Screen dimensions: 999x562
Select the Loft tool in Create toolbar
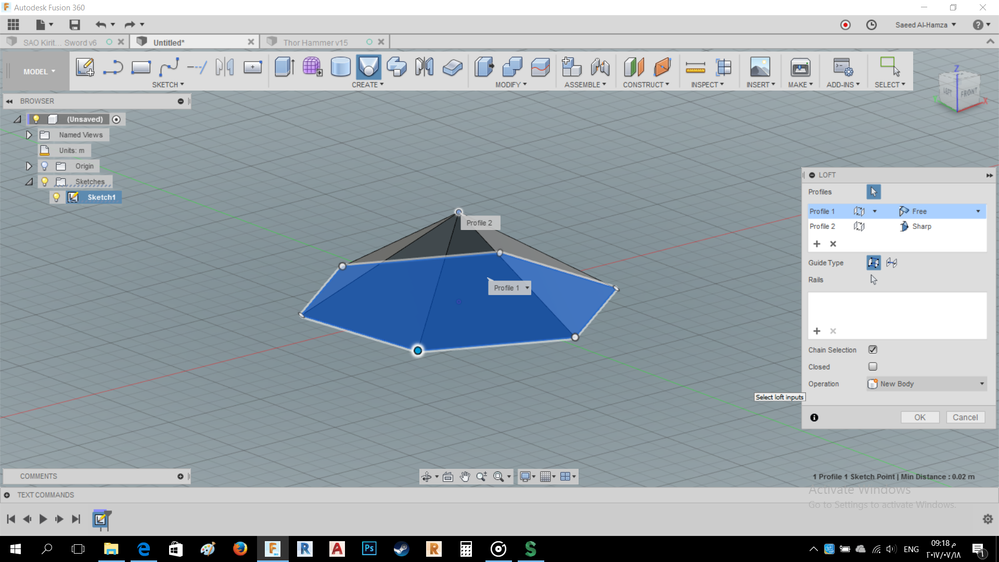pyautogui.click(x=368, y=67)
